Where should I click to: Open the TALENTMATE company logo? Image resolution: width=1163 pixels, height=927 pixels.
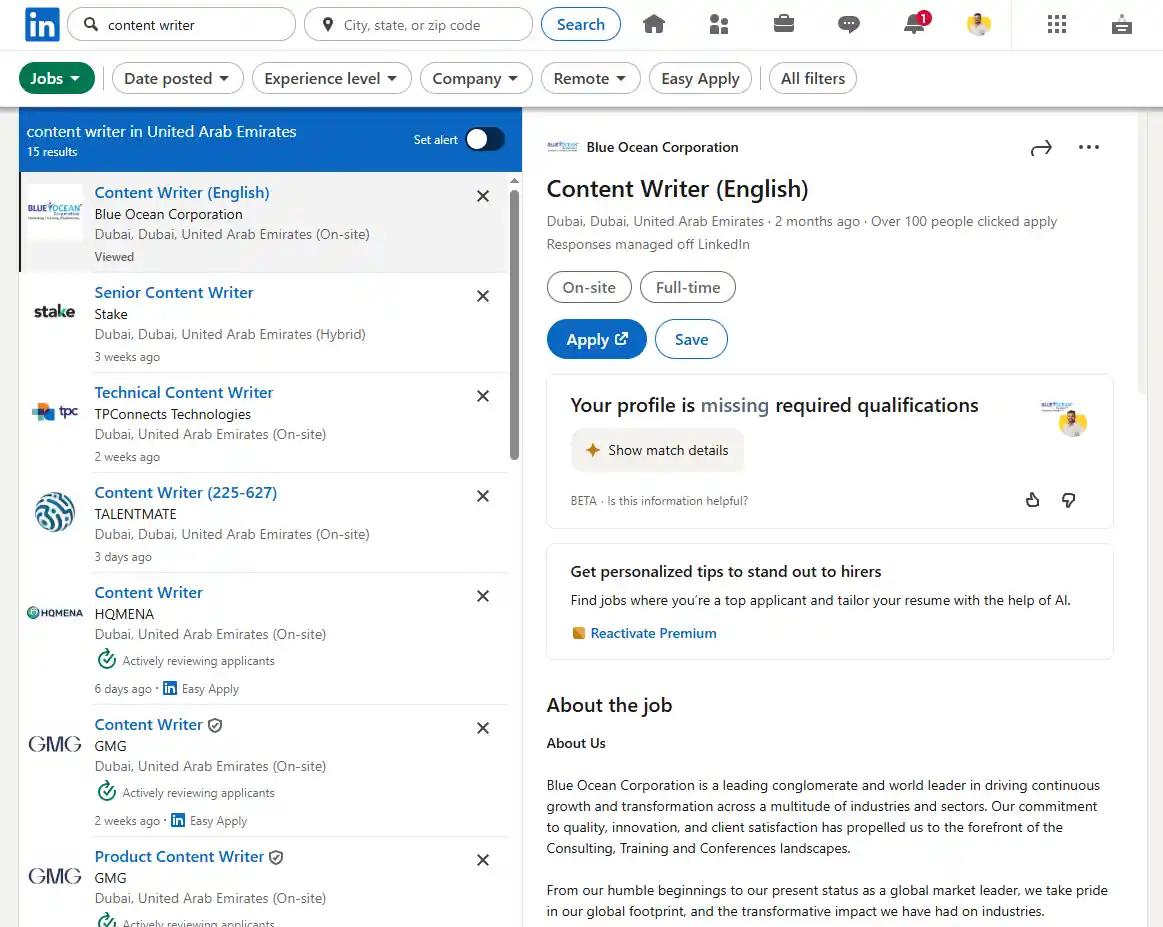coord(55,512)
